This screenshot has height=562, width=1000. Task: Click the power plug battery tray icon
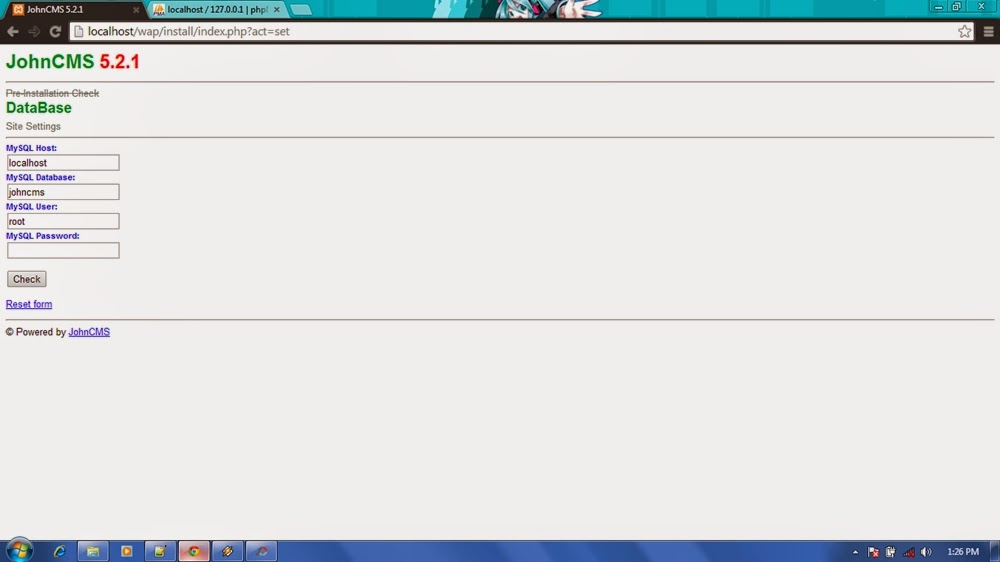tap(890, 552)
